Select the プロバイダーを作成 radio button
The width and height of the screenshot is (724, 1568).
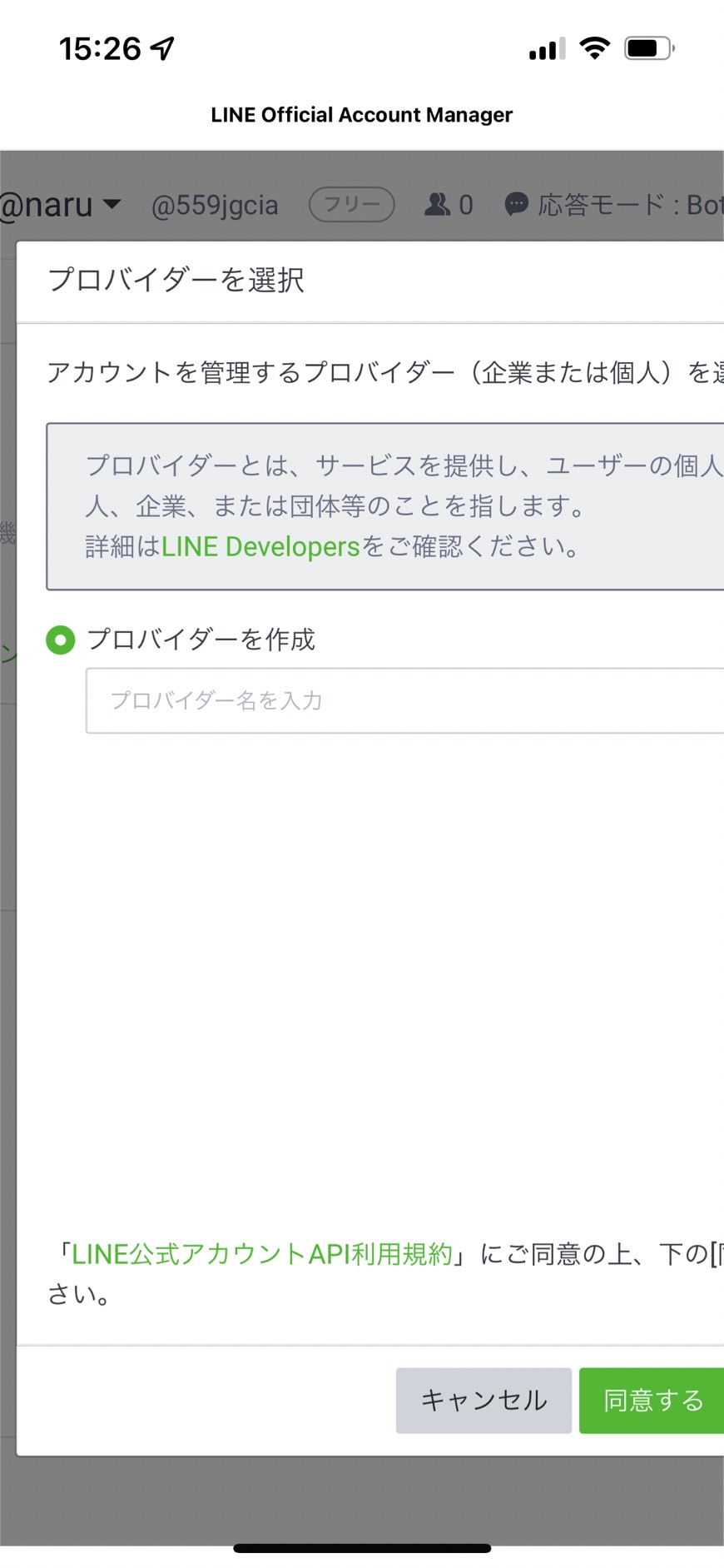coord(60,640)
